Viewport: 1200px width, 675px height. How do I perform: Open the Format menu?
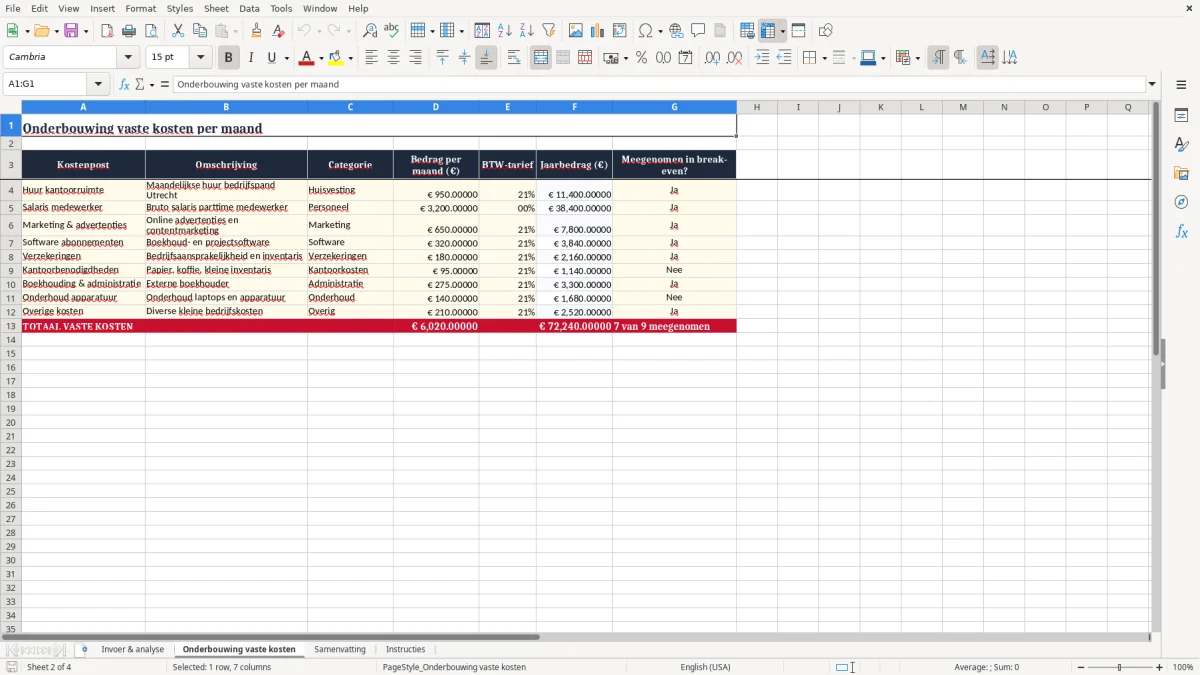(140, 8)
